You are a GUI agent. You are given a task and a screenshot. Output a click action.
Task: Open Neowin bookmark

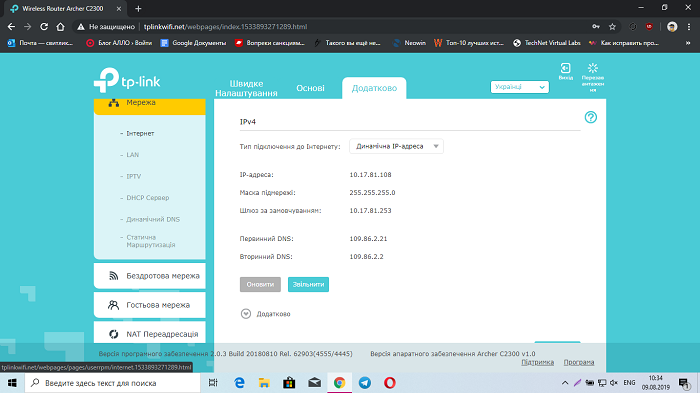409,43
